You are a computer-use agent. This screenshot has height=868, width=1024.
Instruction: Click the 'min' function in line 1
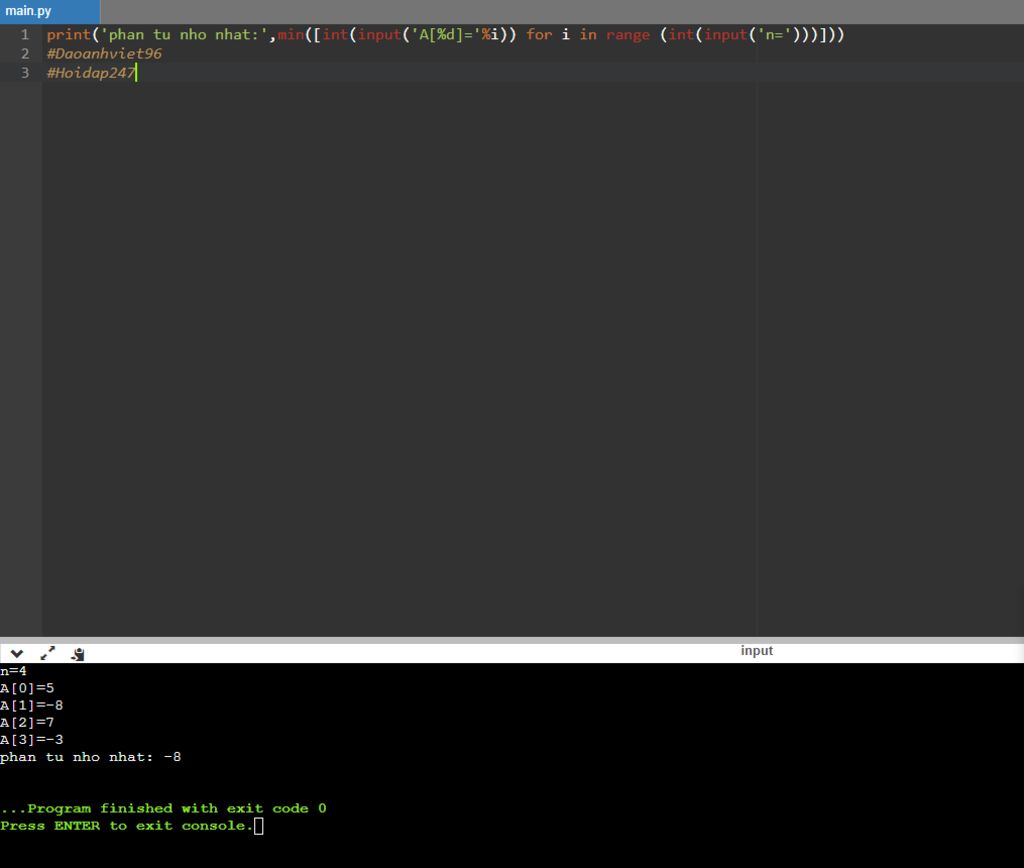(291, 35)
